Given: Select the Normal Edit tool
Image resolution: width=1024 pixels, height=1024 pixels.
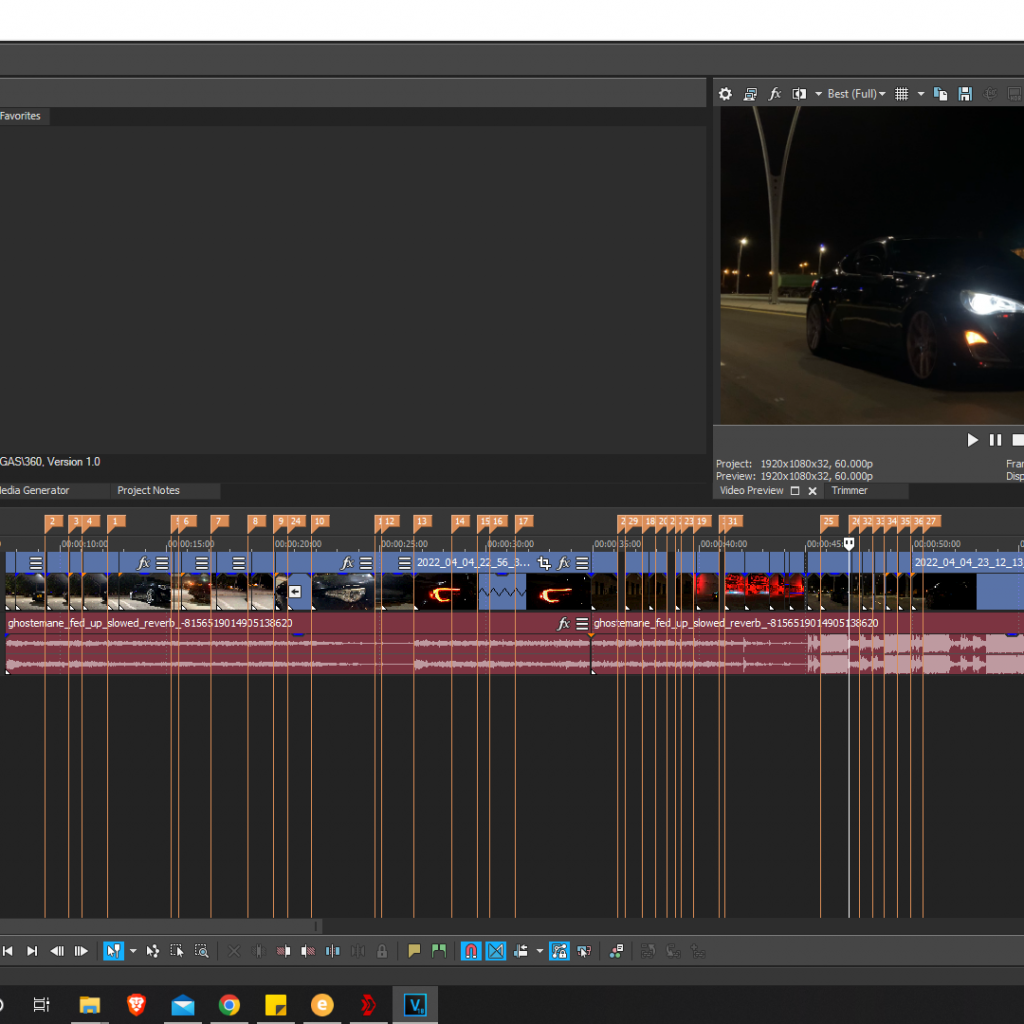Looking at the screenshot, I should click(113, 951).
